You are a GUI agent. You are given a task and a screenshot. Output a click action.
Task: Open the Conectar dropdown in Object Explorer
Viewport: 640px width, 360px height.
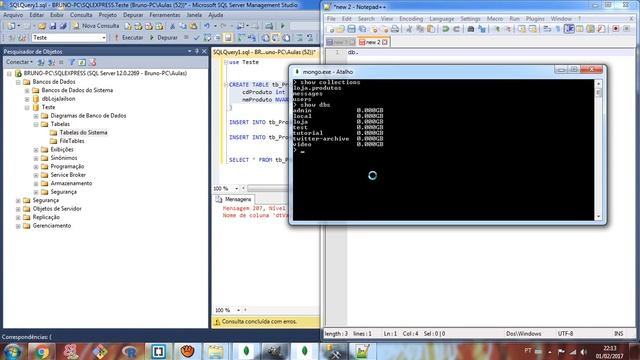coord(19,62)
